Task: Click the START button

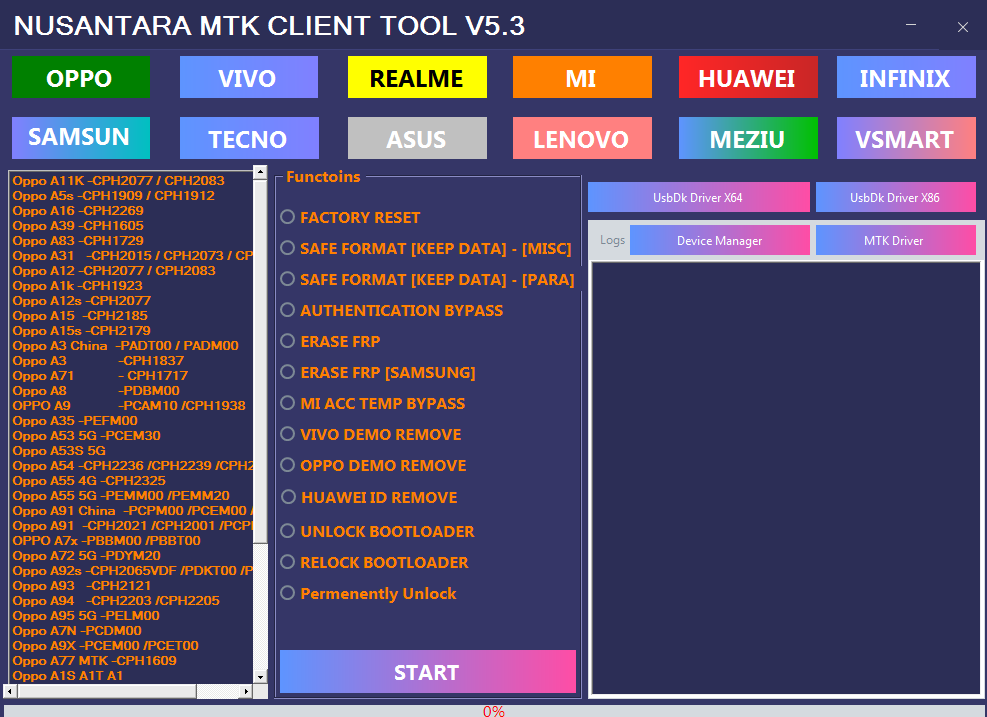Action: point(428,672)
